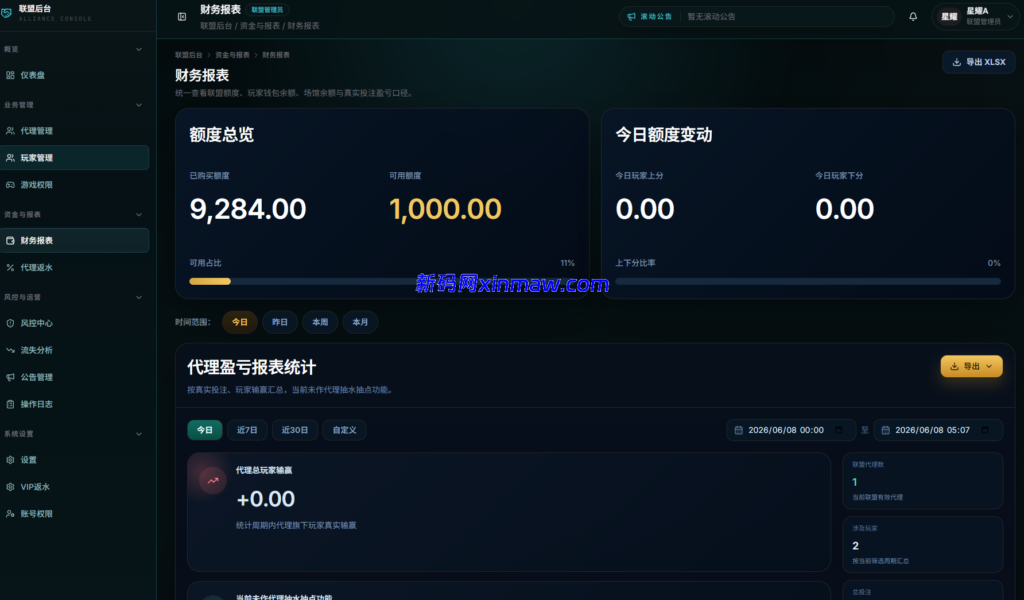Switch report to 近30日 tab

tap(295, 430)
